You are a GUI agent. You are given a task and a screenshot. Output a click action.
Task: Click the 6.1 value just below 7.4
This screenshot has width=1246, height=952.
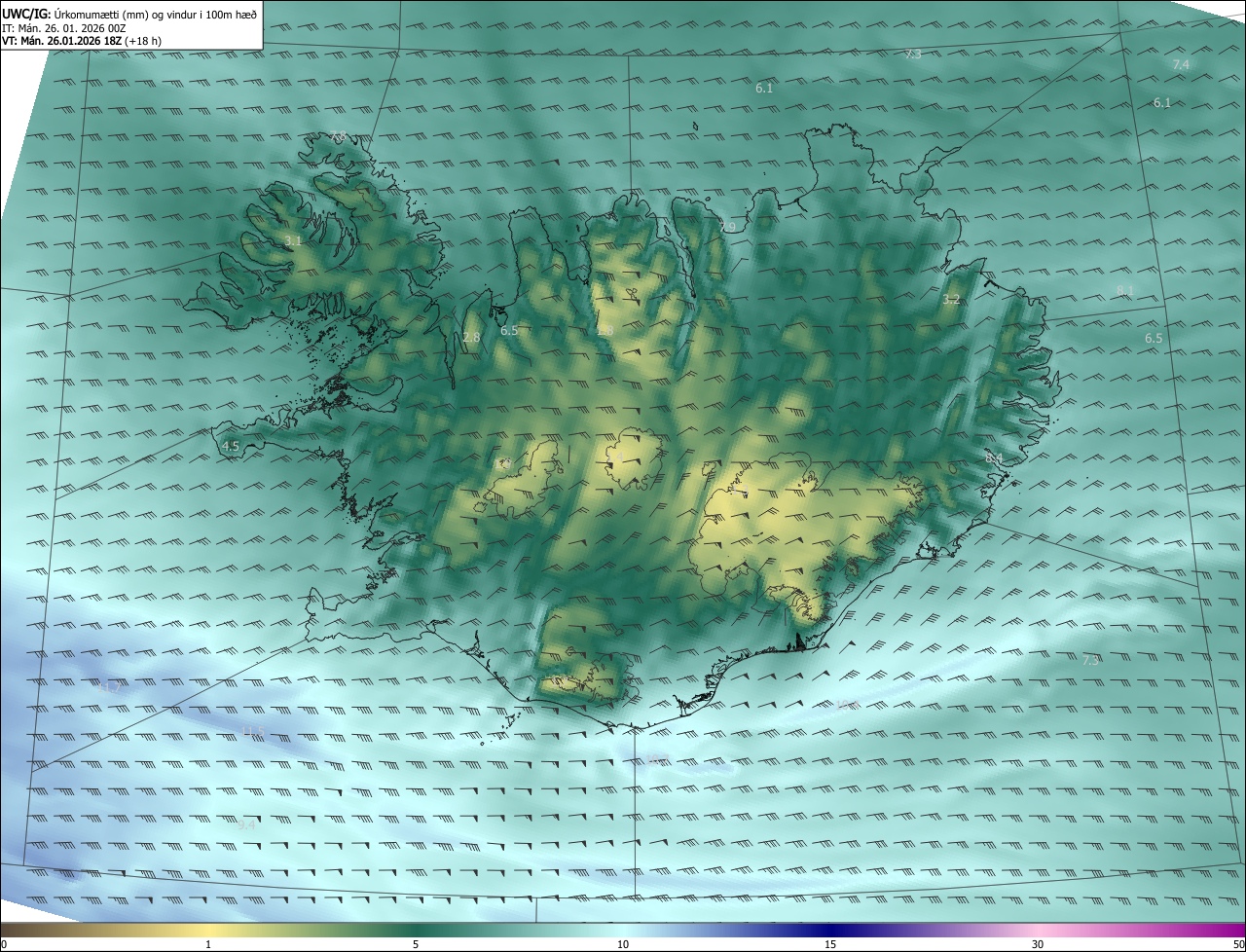tap(1162, 102)
